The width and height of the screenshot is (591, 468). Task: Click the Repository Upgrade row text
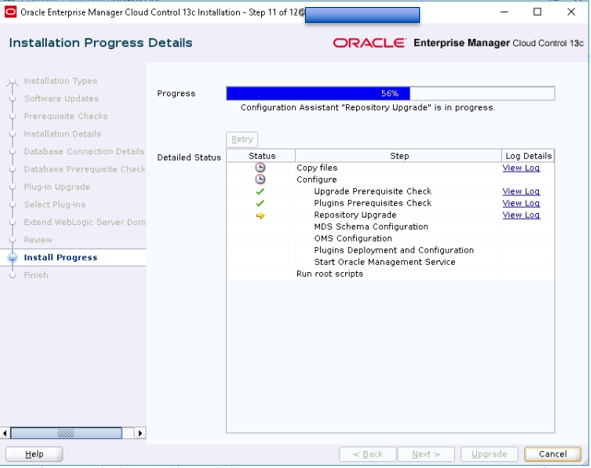(x=355, y=215)
